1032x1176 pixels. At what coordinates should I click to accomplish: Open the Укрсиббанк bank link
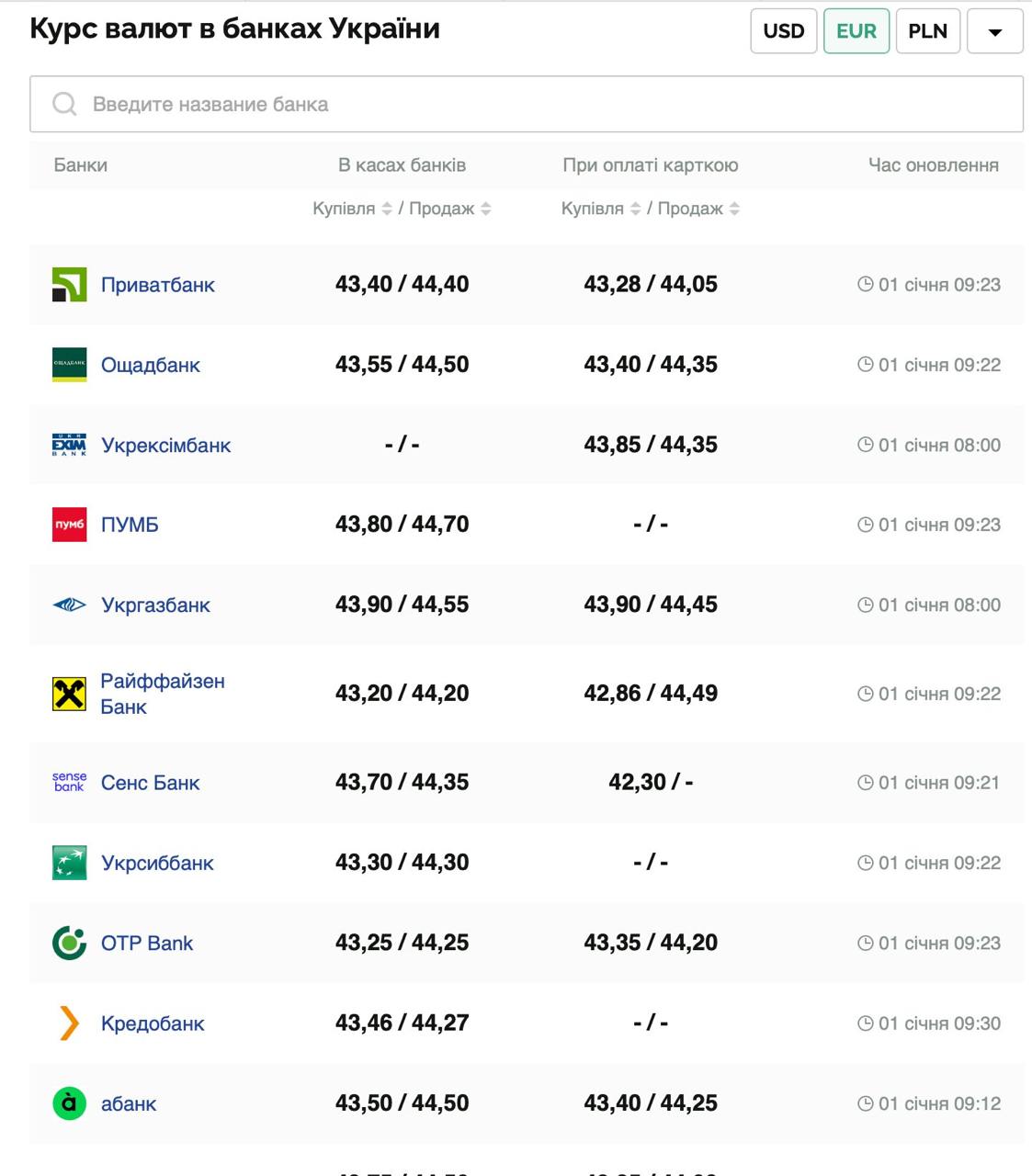157,864
